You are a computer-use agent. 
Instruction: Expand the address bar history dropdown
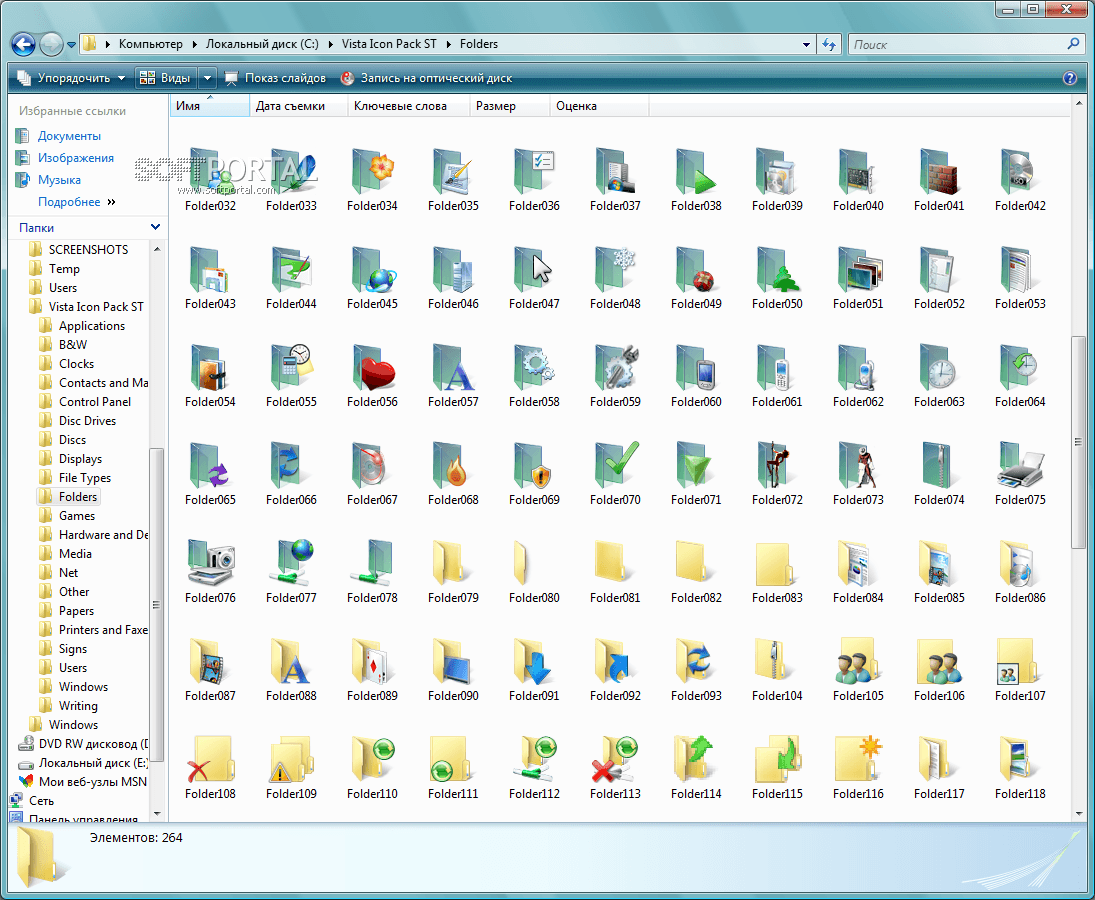806,45
